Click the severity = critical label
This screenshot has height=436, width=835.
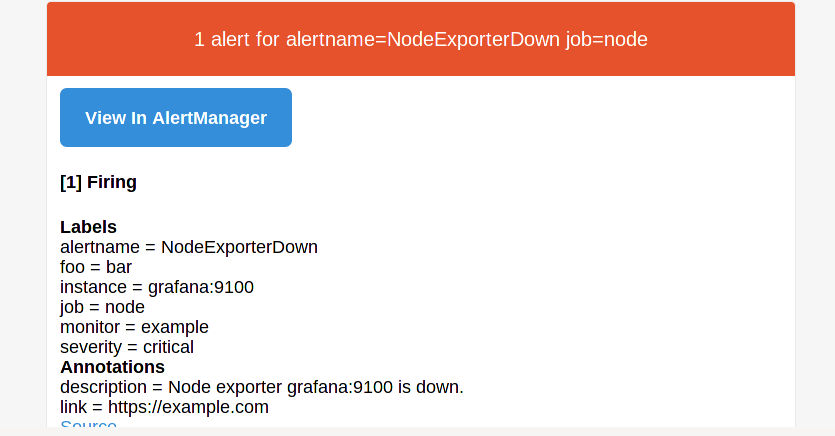127,347
